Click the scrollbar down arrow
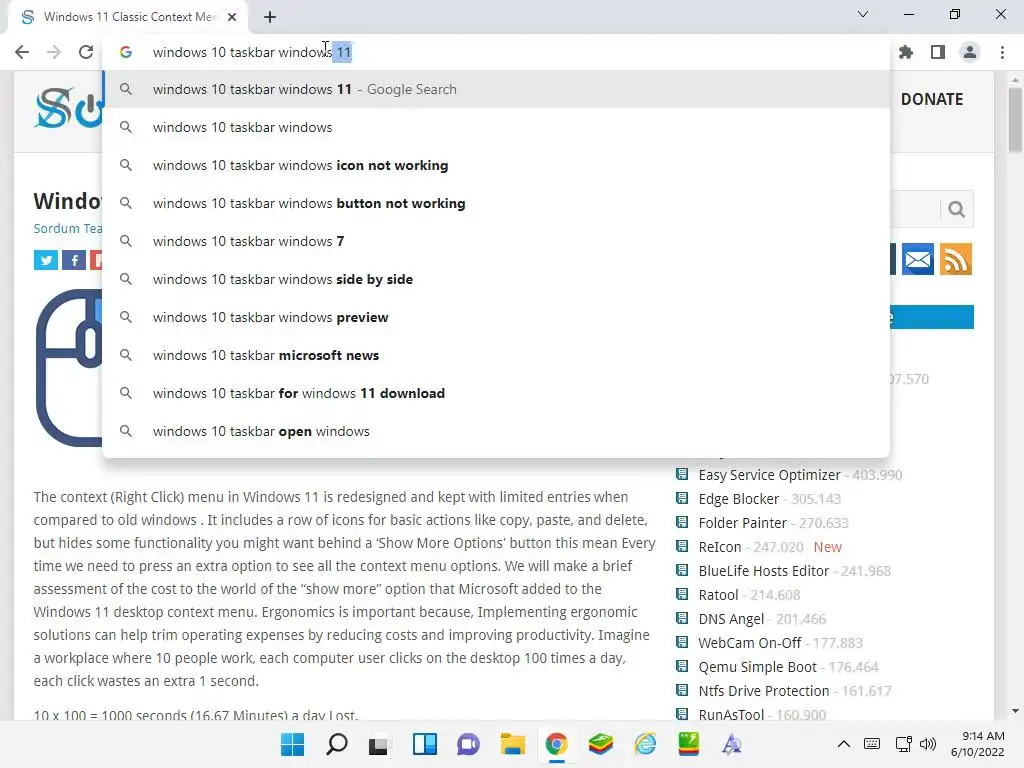Screen dimensions: 1024x768 click(x=1015, y=711)
